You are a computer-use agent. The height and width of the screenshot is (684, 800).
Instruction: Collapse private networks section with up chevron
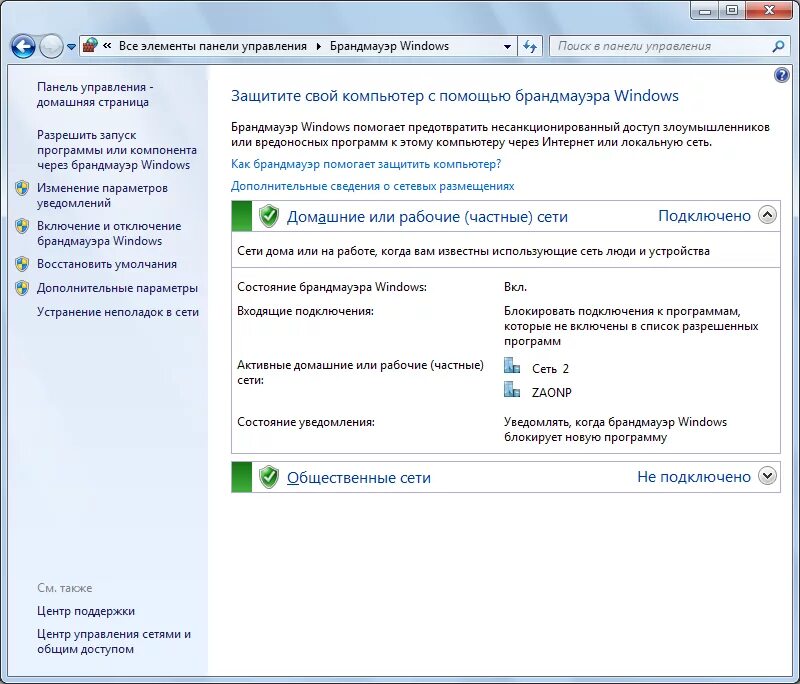click(x=767, y=215)
